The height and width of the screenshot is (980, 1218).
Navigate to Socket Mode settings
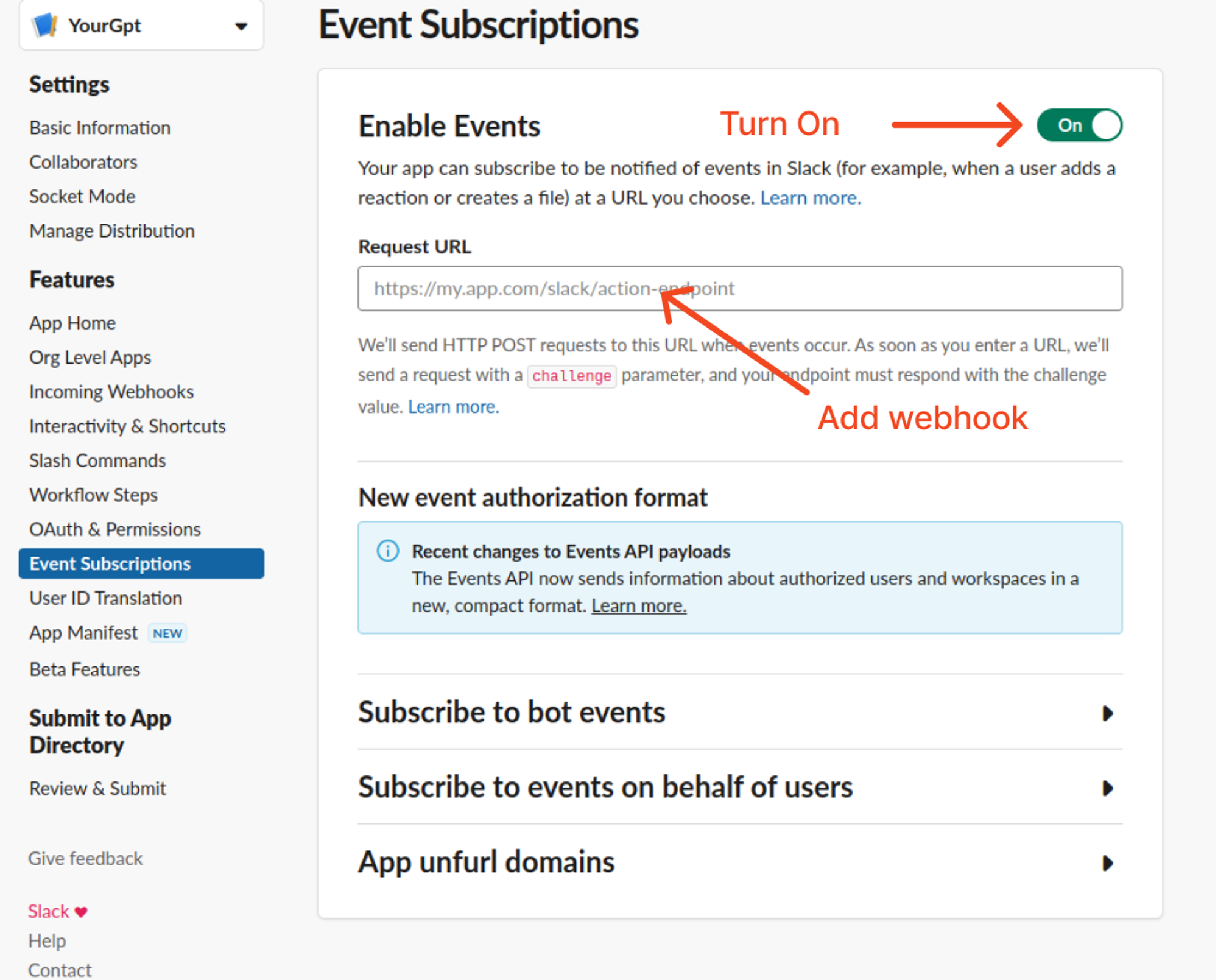click(82, 197)
